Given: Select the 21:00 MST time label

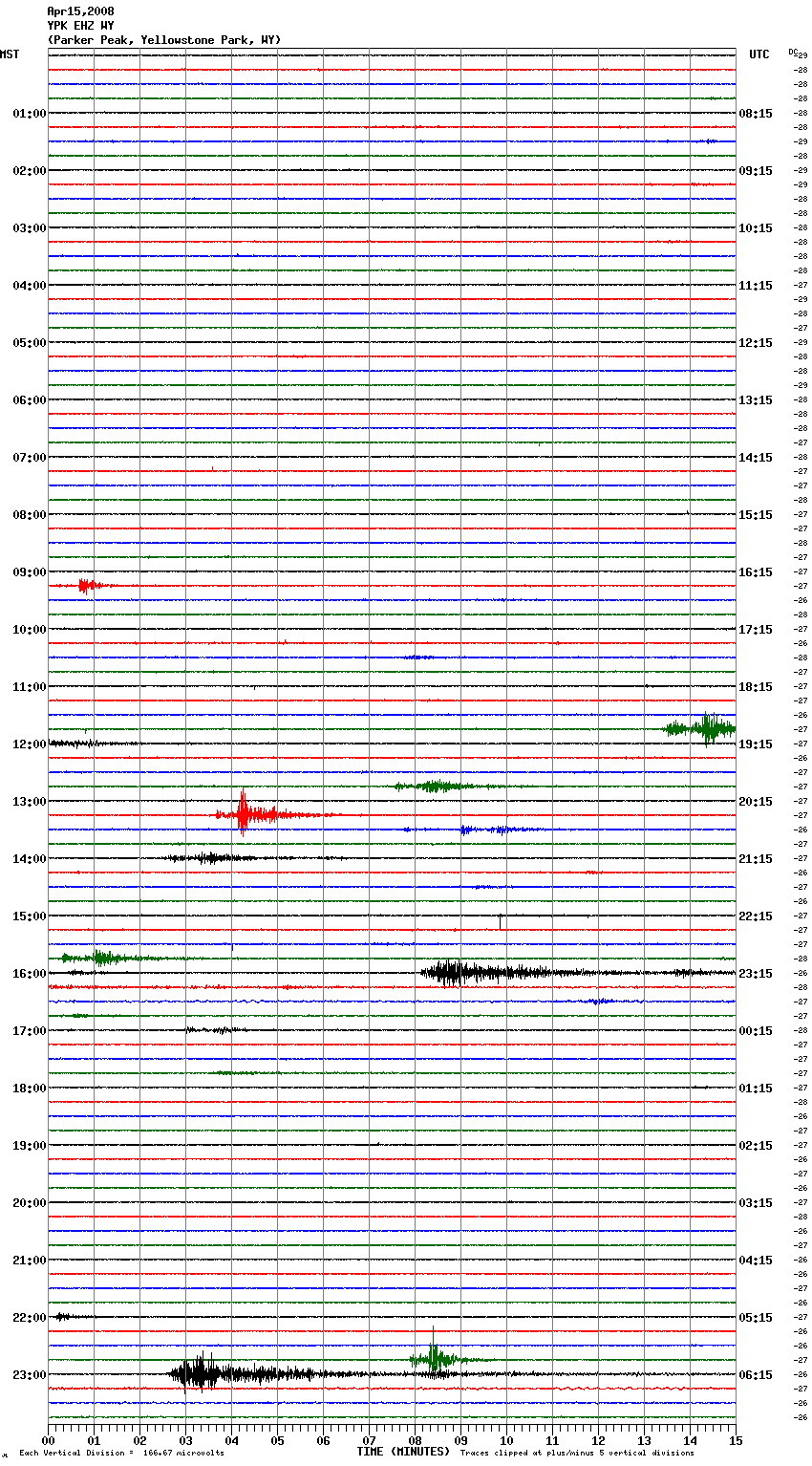Looking at the screenshot, I should [x=30, y=1261].
